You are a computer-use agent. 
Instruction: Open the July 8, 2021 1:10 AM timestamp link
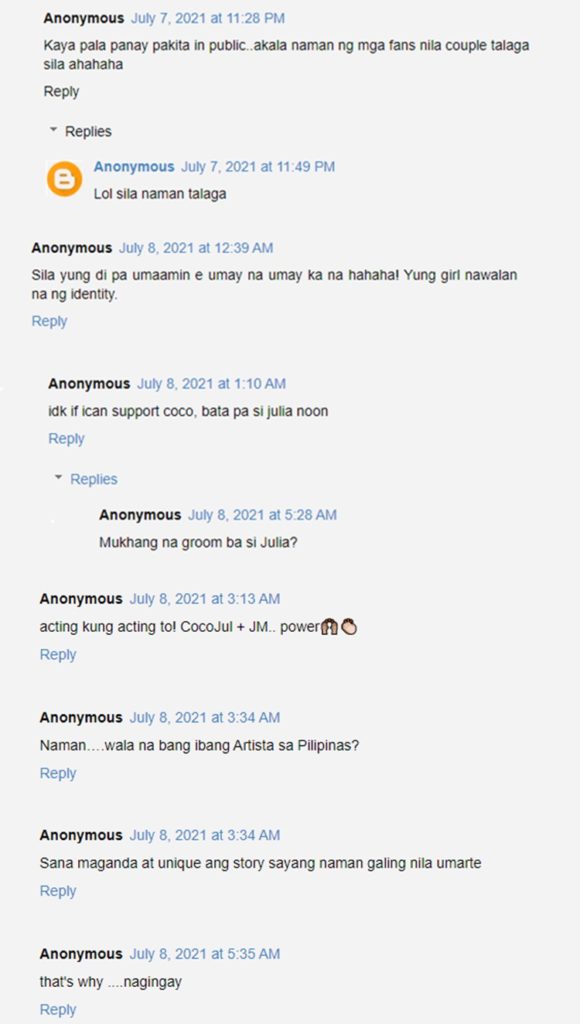(211, 383)
